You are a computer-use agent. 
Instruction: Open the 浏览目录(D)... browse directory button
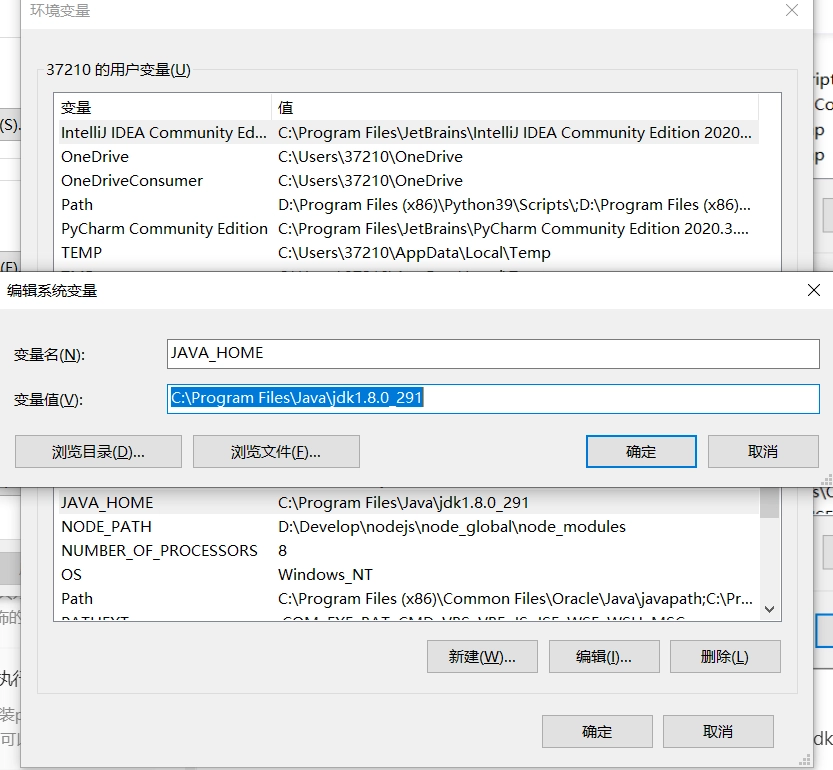(98, 452)
